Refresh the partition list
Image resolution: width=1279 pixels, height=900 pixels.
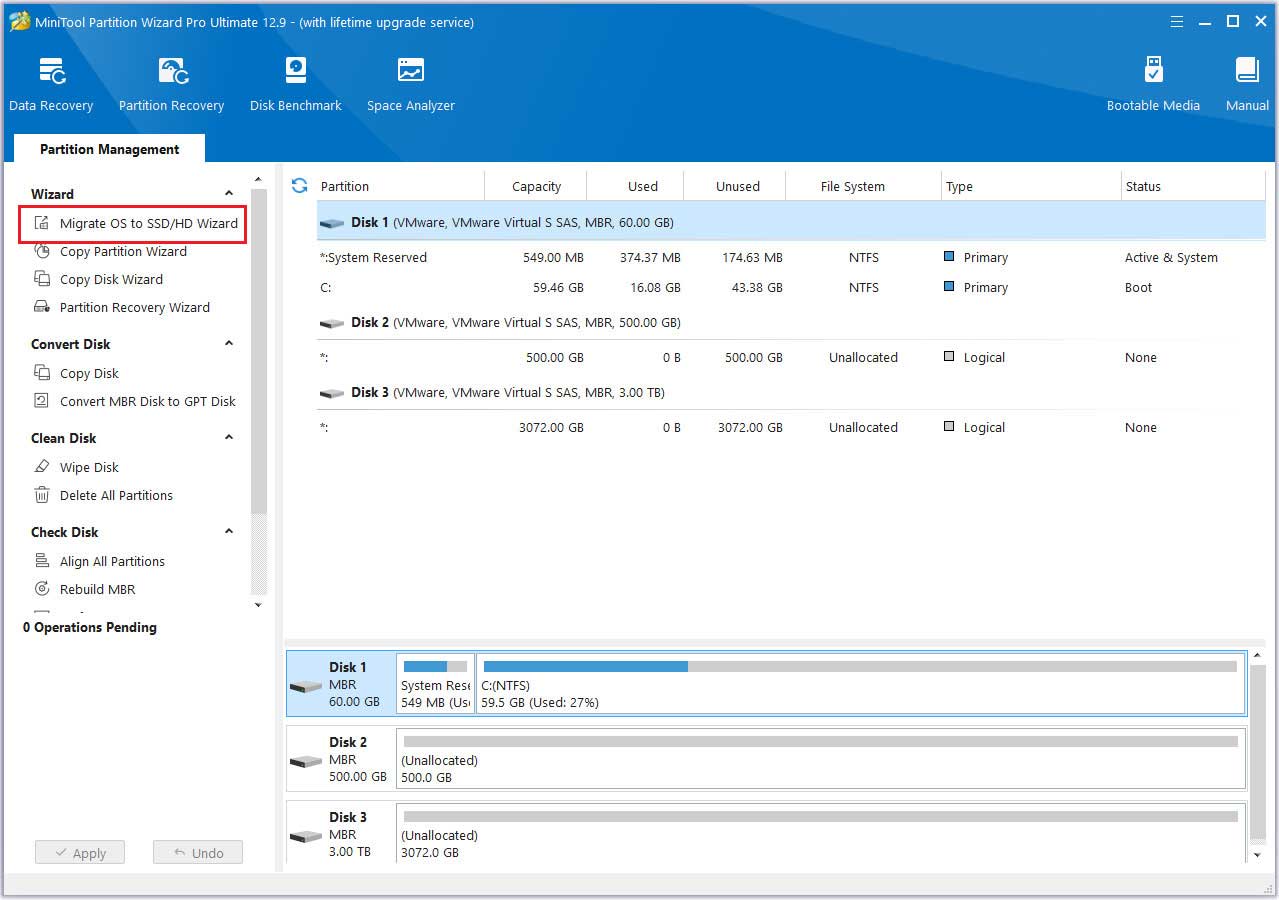[298, 185]
